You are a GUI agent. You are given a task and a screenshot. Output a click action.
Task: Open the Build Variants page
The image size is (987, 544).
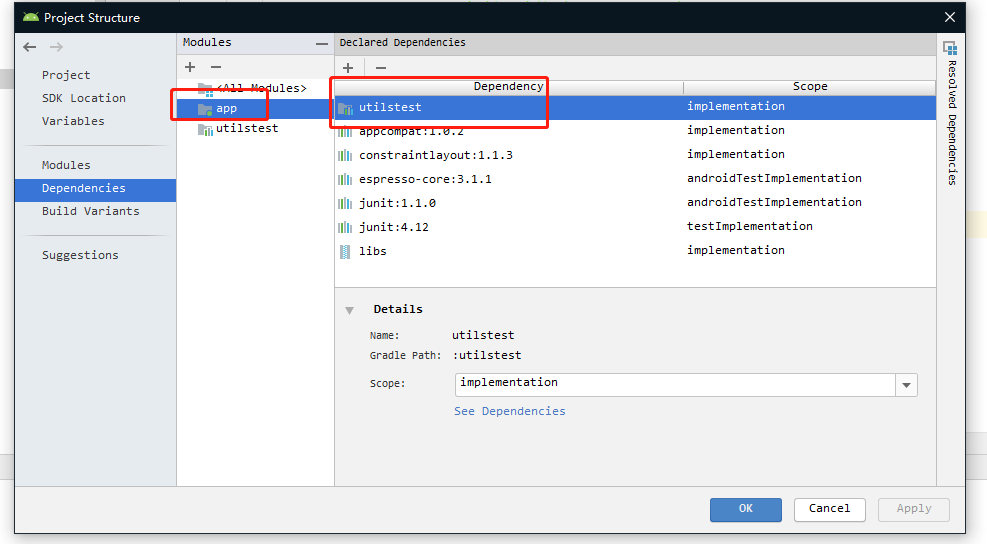point(91,211)
